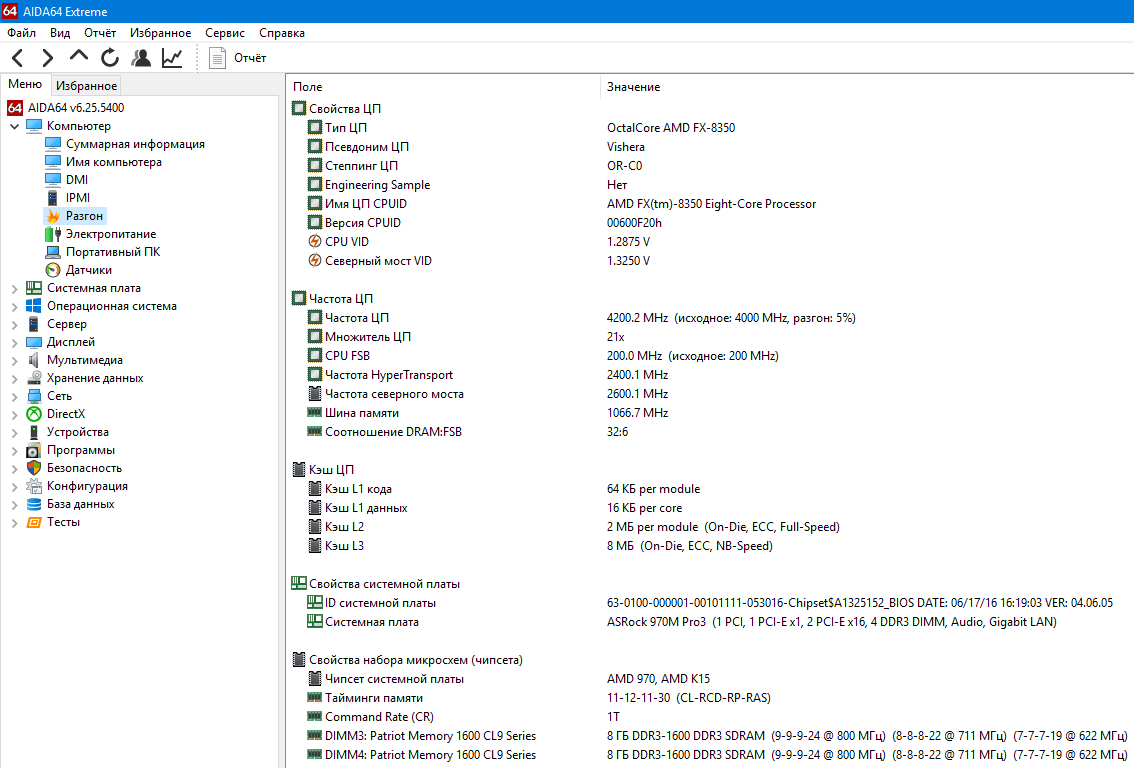Click the Back navigation arrow
Image resolution: width=1134 pixels, height=768 pixels.
18,58
